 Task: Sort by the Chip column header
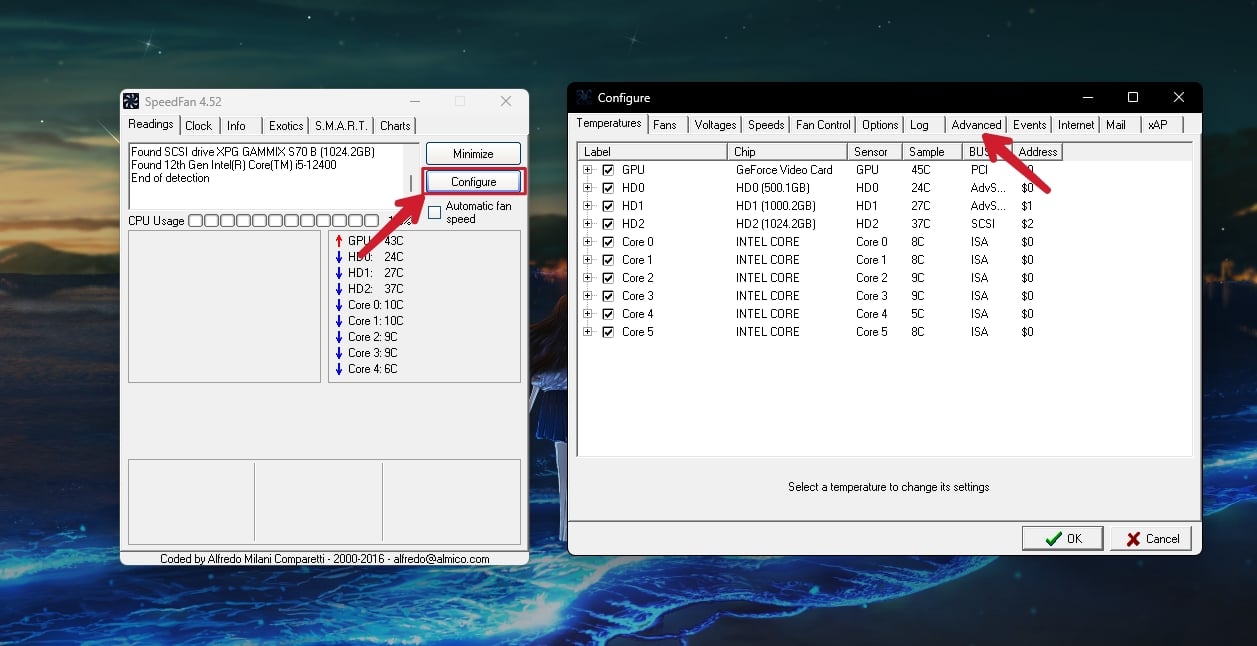coord(787,152)
